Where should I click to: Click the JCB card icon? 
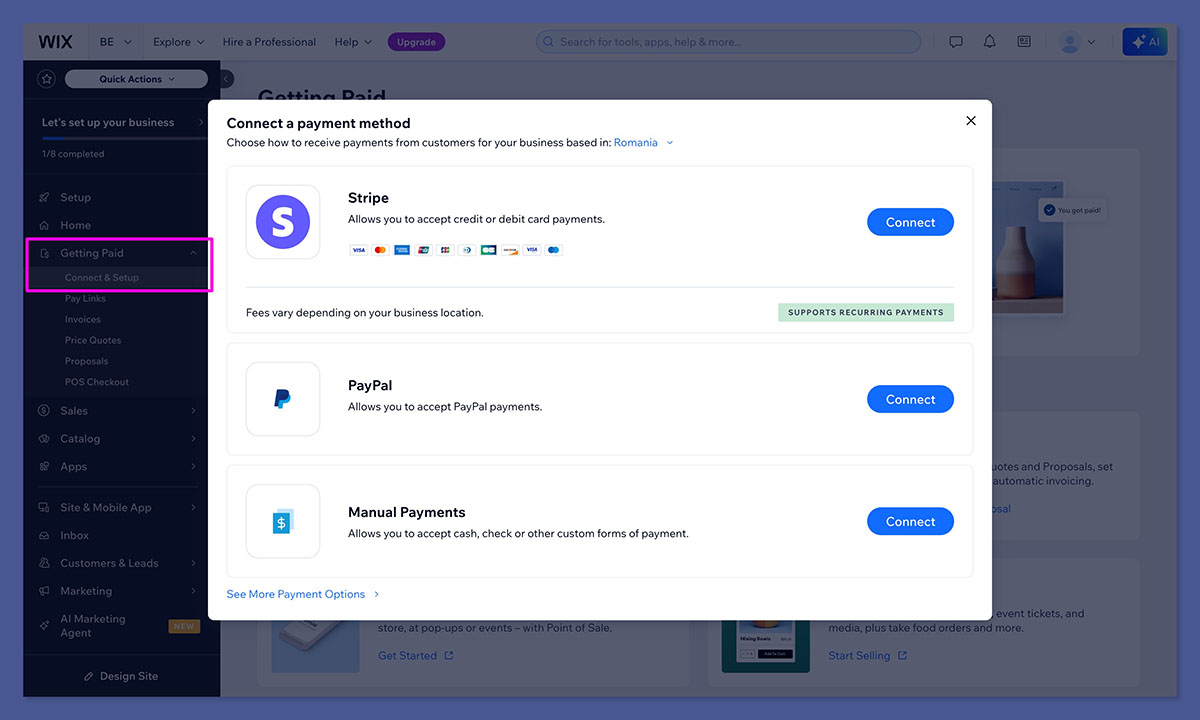(x=445, y=250)
